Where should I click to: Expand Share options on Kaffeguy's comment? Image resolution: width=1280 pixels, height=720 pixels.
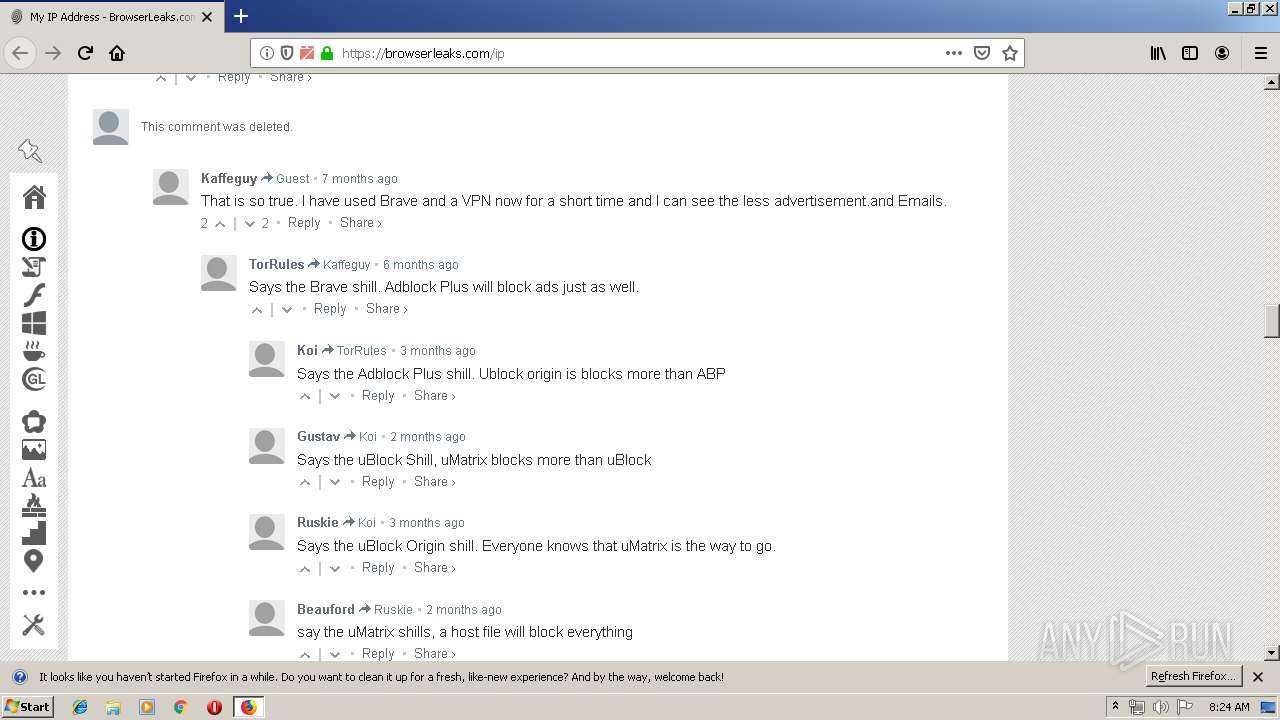360,223
